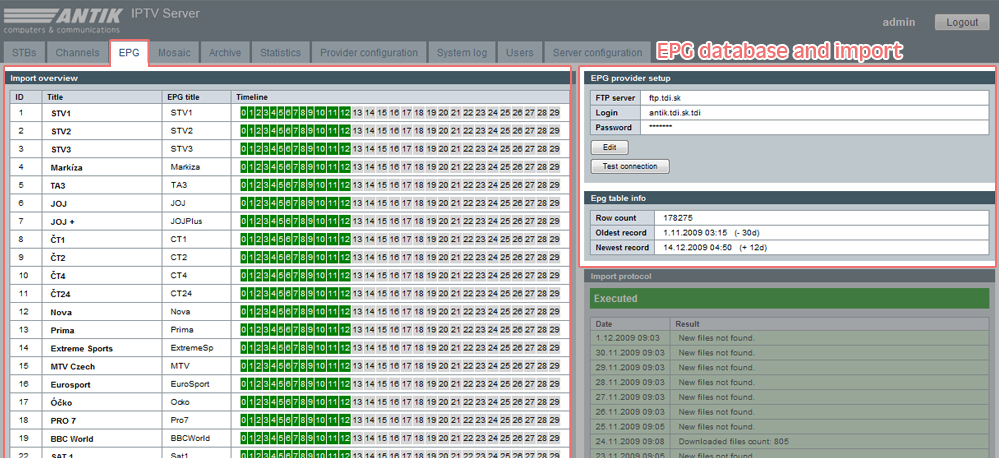The width and height of the screenshot is (999, 458).
Task: Click the 1.12.2009 09:03 import protocol entry
Action: pos(789,338)
